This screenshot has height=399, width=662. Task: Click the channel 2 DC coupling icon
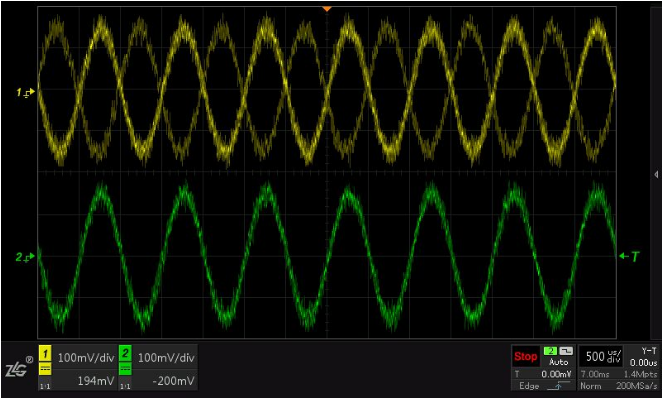coord(125,369)
